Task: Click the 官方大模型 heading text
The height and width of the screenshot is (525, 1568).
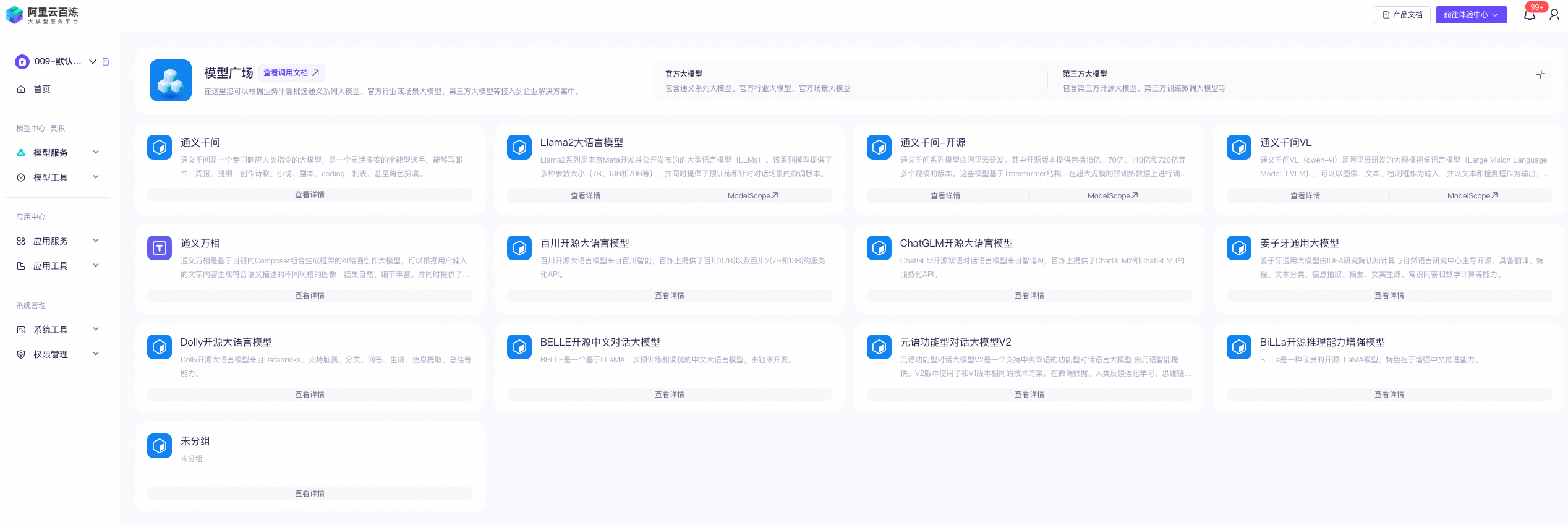Action: [x=684, y=74]
